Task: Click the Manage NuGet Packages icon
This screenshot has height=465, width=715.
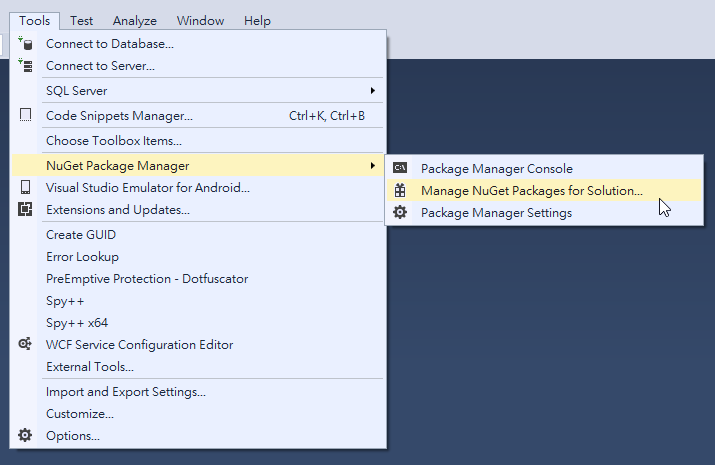Action: 400,191
